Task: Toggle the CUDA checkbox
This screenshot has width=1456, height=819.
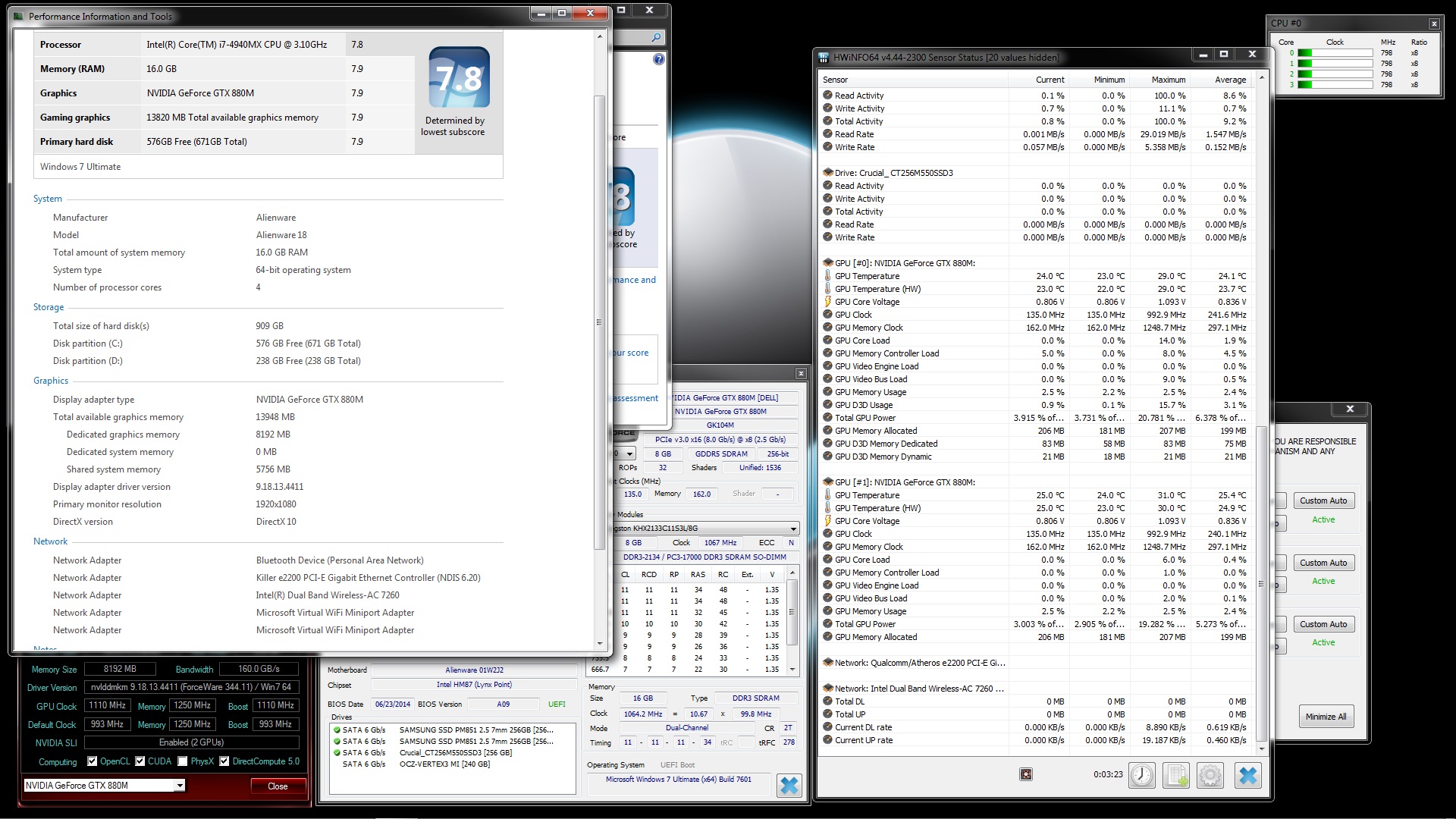Action: [x=140, y=761]
